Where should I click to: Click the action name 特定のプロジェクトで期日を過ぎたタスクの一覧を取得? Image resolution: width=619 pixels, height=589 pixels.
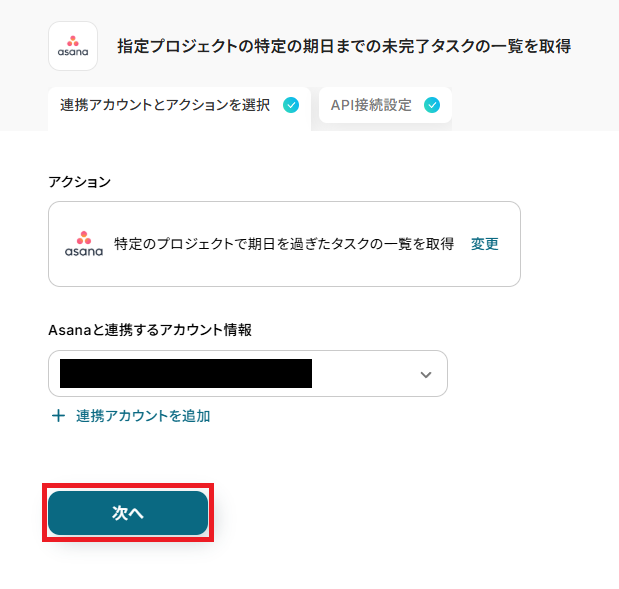click(284, 244)
